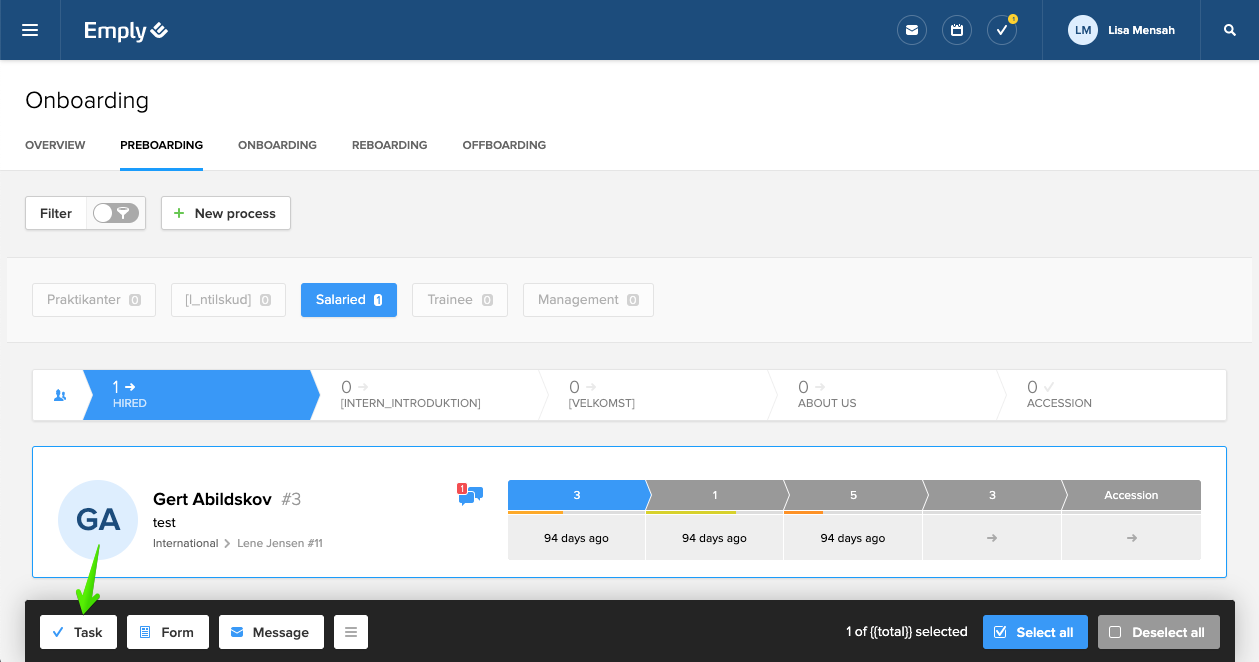The width and height of the screenshot is (1259, 662).
Task: Open the calendar icon in header
Action: [x=957, y=30]
